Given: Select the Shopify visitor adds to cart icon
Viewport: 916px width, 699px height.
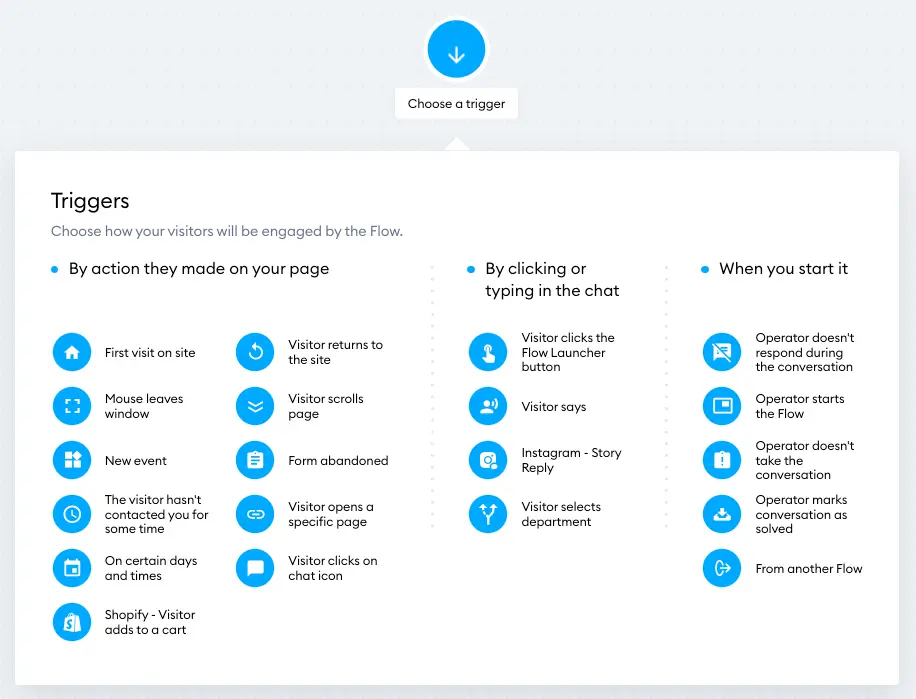Looking at the screenshot, I should [72, 622].
